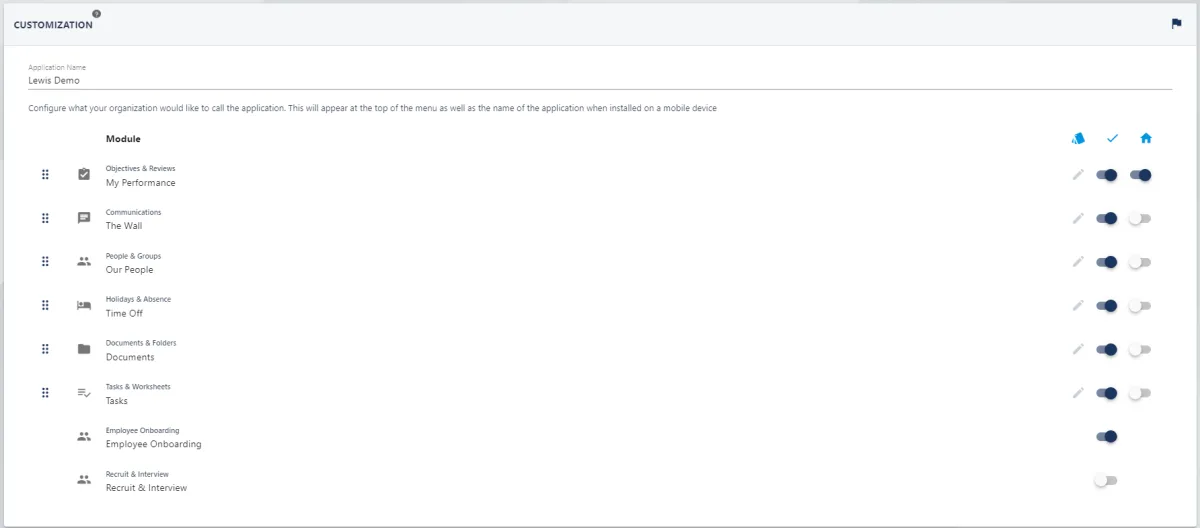The height and width of the screenshot is (528, 1200).
Task: Edit the Tasks module with the pencil
Action: (x=1078, y=393)
